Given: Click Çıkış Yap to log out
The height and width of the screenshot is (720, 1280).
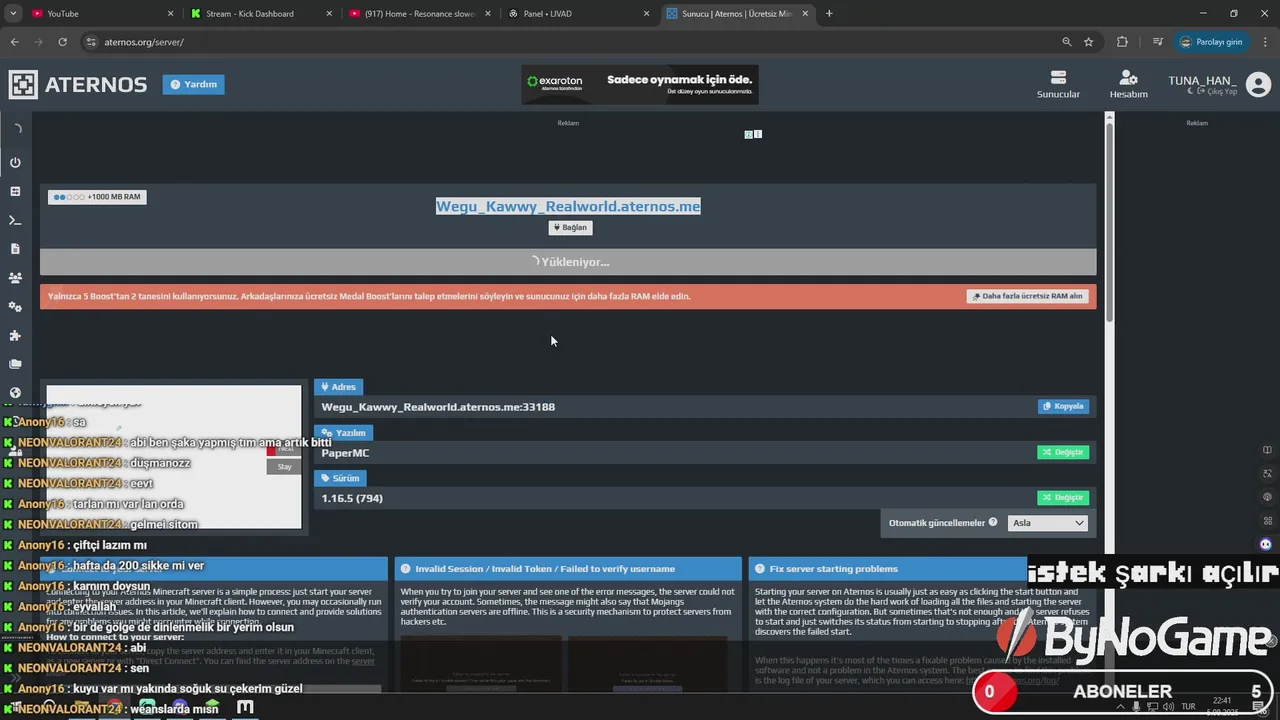Looking at the screenshot, I should click(1218, 91).
